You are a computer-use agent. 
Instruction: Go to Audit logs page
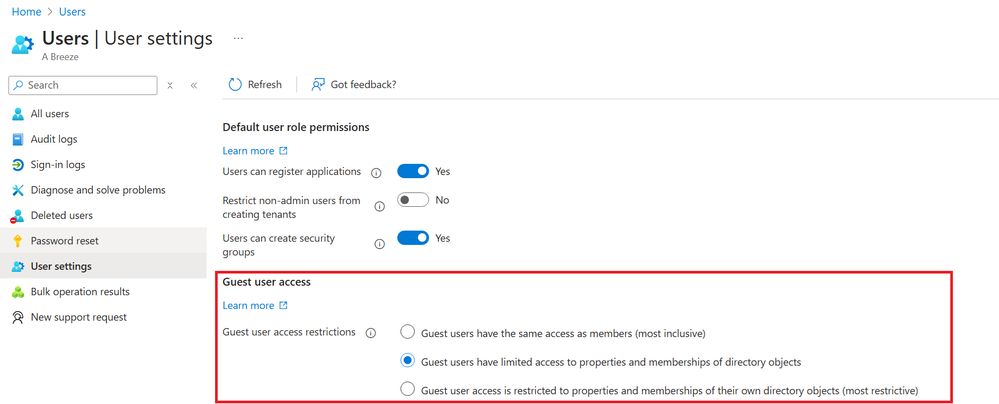click(53, 139)
